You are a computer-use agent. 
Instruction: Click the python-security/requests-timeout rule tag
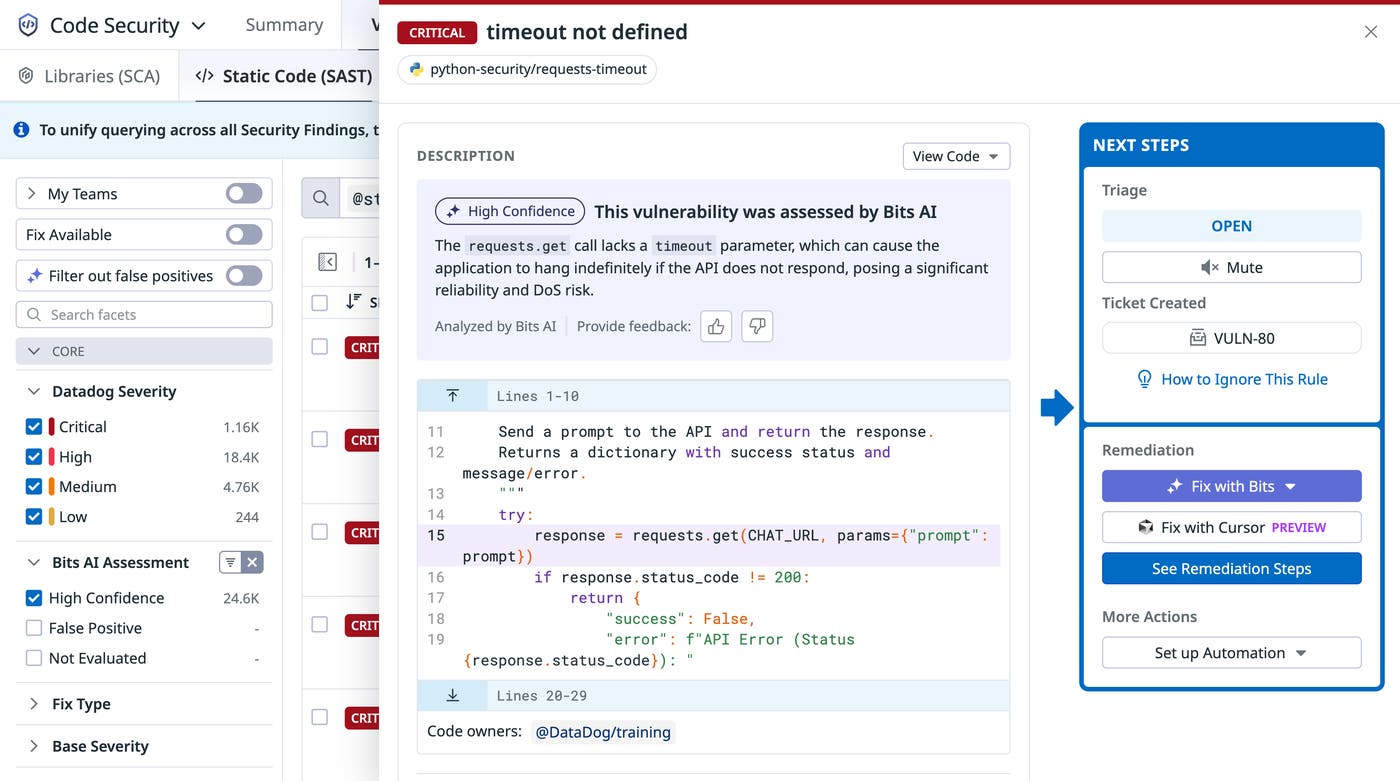coord(528,69)
